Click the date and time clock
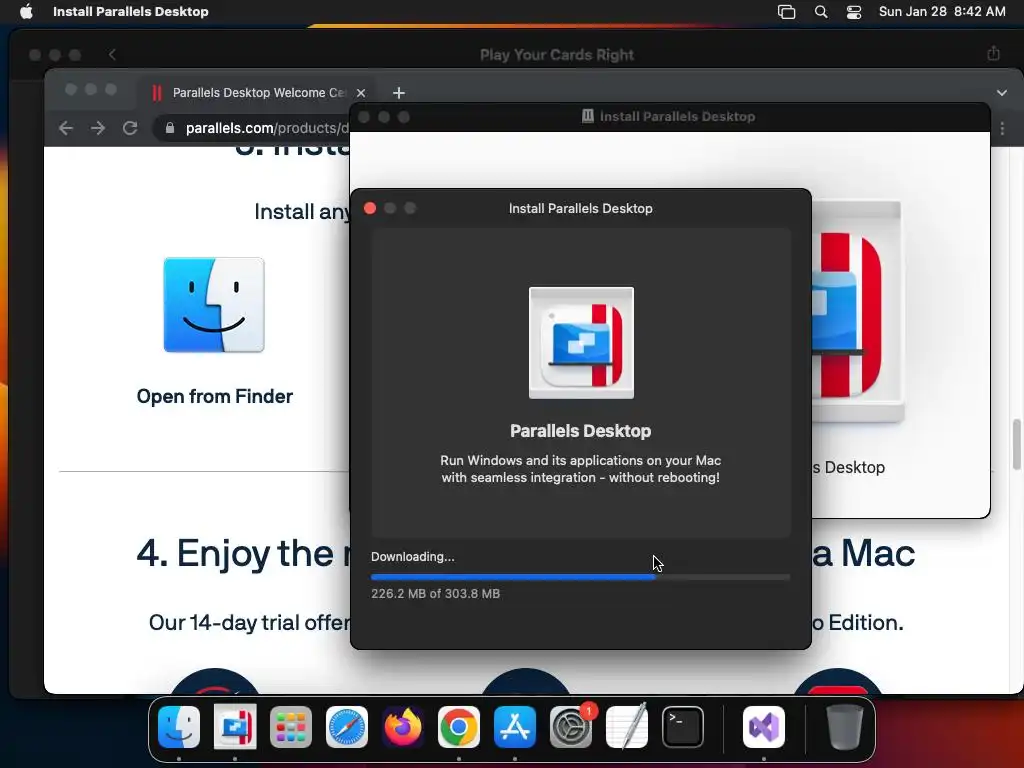This screenshot has height=768, width=1024. click(x=942, y=12)
